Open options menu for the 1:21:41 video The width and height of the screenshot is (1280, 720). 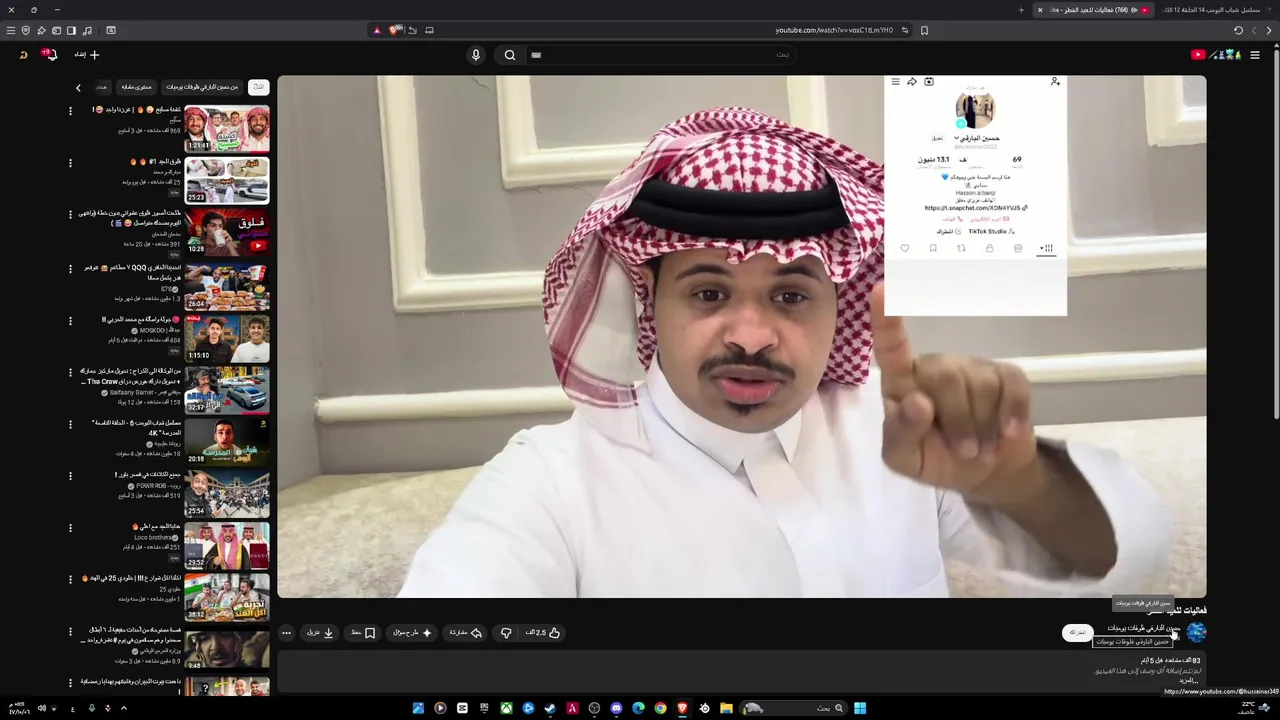tap(70, 111)
